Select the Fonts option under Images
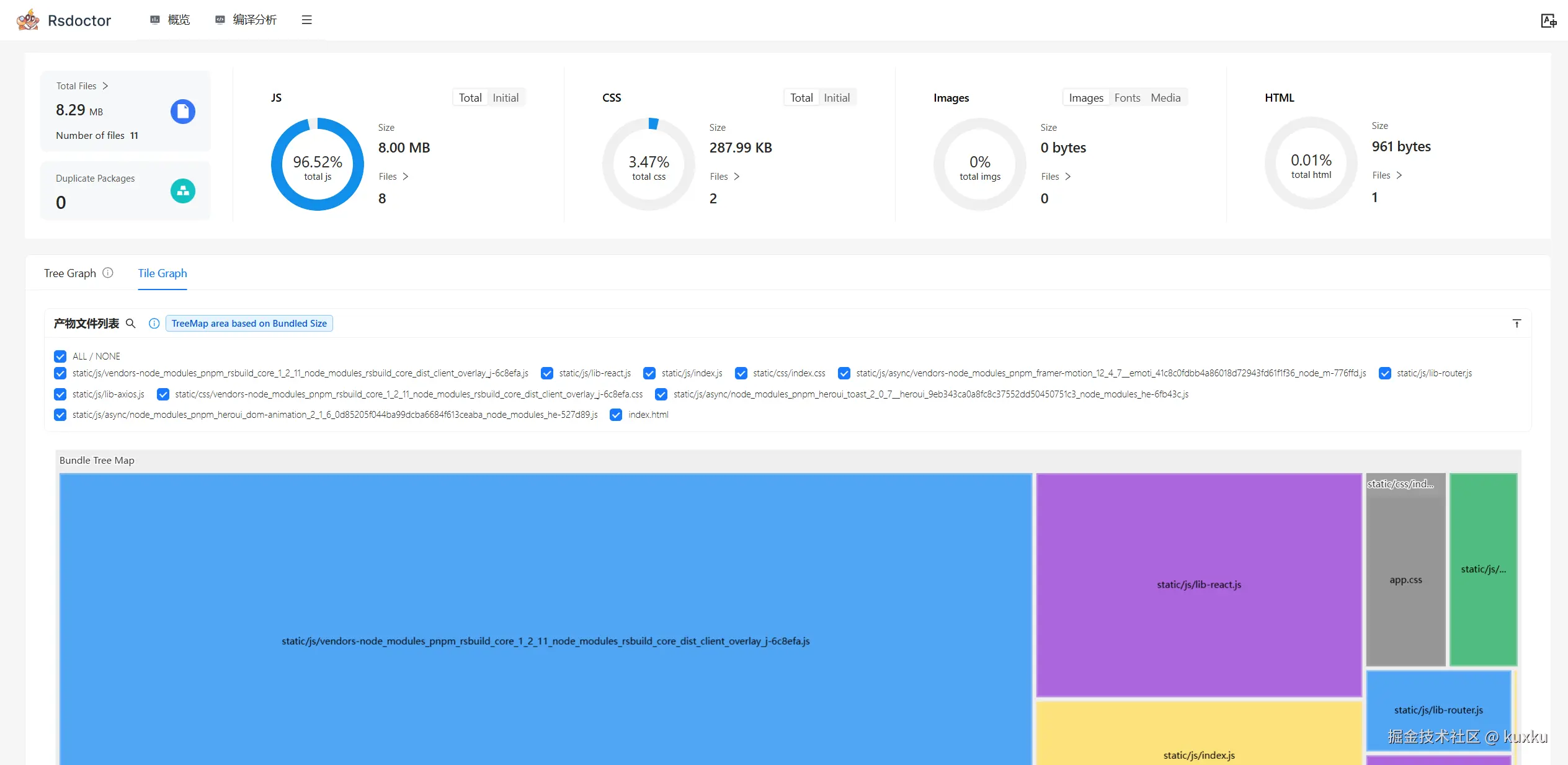Viewport: 1568px width, 765px height. point(1127,98)
